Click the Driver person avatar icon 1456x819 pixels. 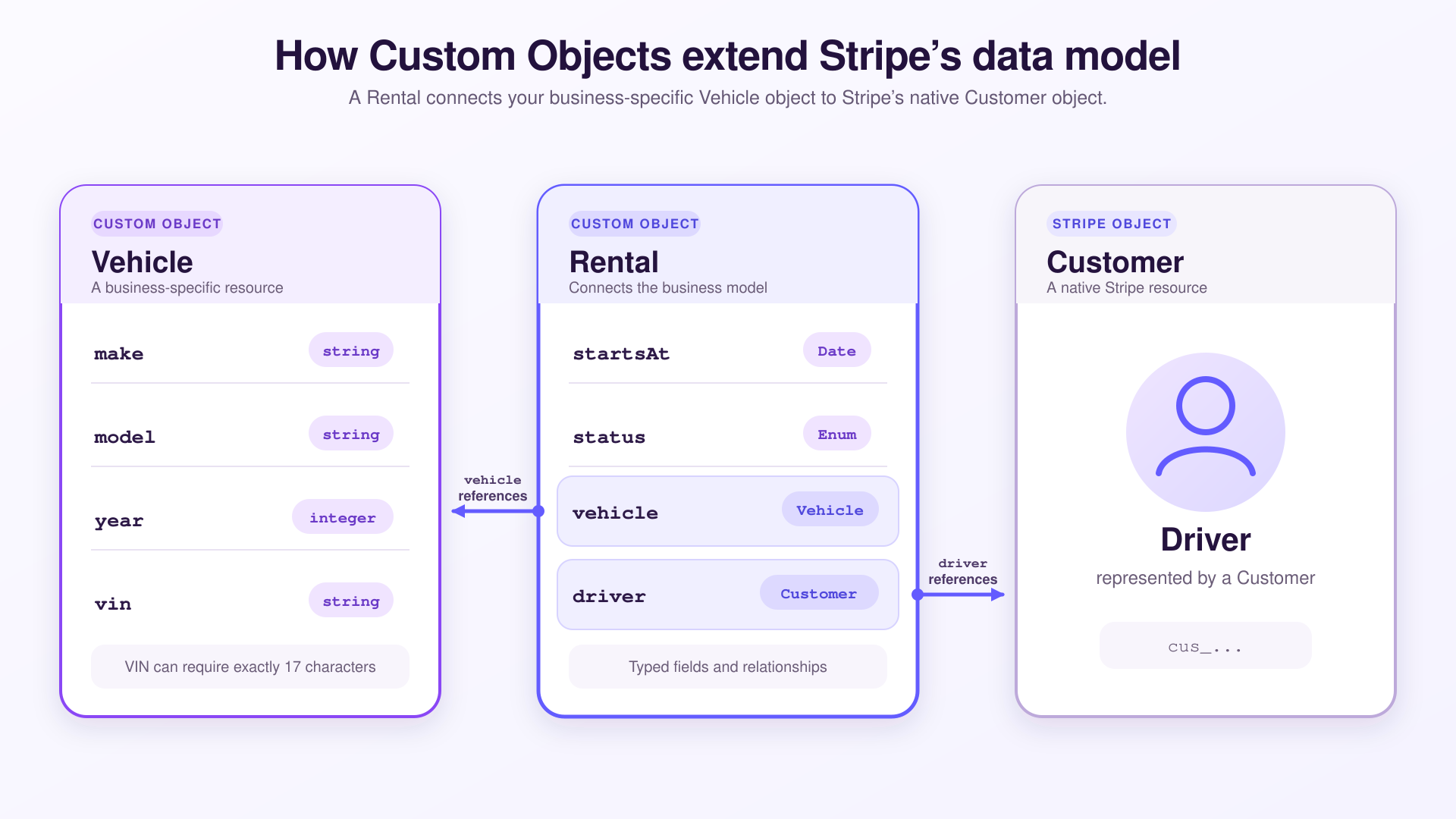tap(1205, 431)
